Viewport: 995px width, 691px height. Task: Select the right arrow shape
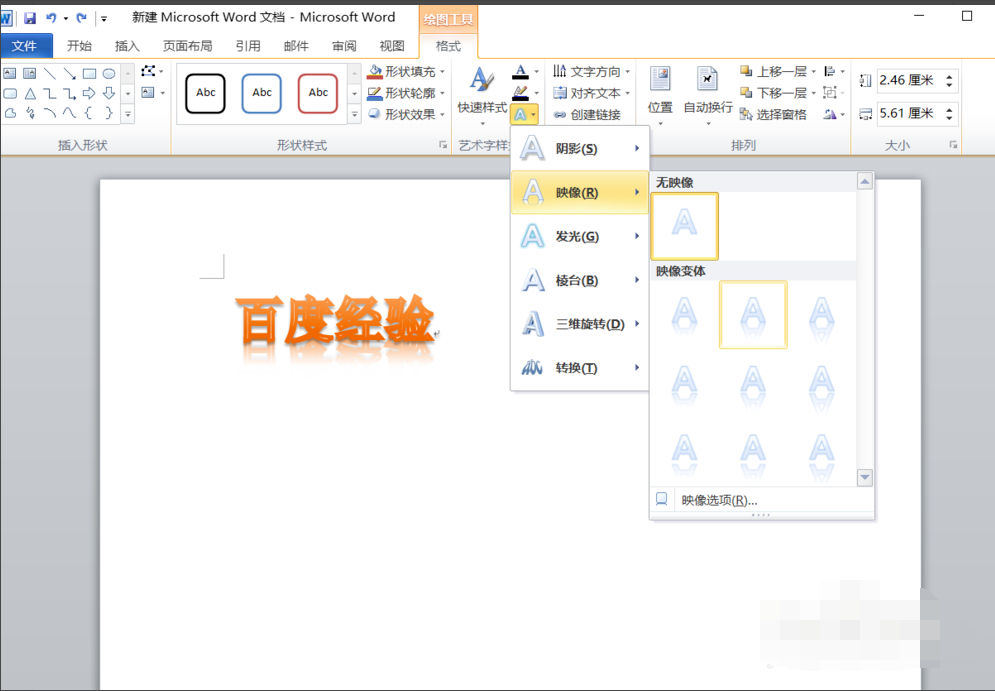tap(89, 93)
